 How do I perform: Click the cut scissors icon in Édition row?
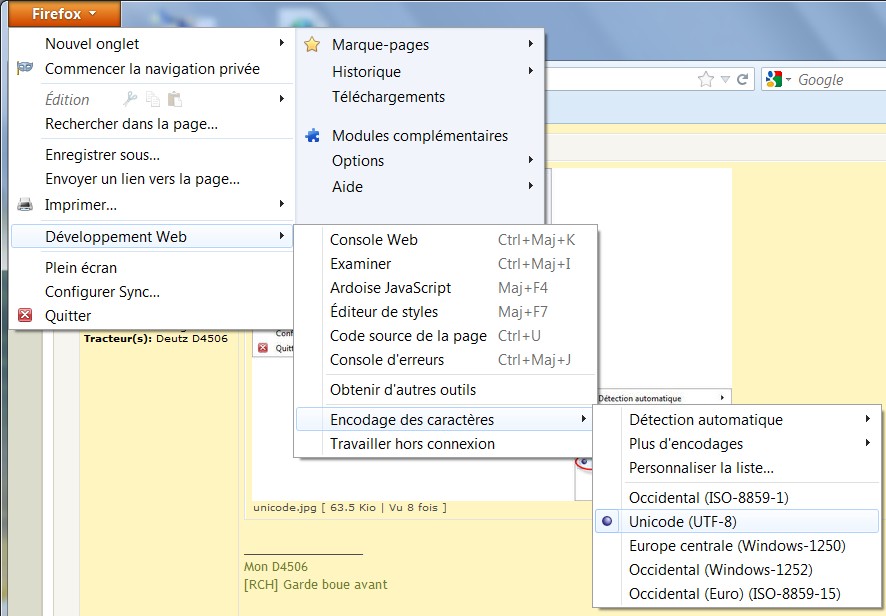click(x=130, y=99)
